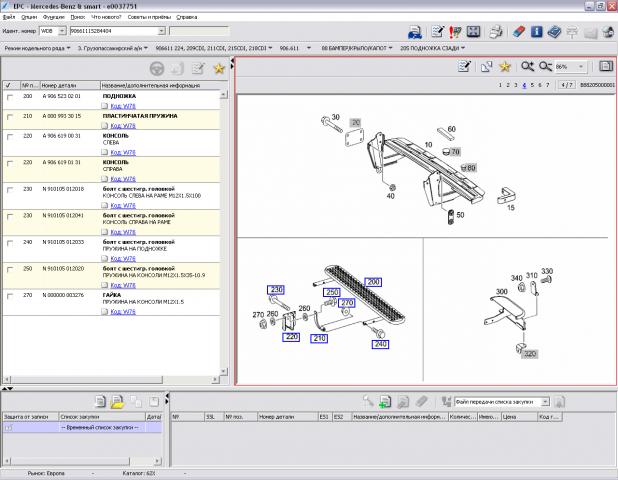This screenshot has height=480, width=618.
Task: Open the WDB prefix dropdown
Action: (62, 31)
